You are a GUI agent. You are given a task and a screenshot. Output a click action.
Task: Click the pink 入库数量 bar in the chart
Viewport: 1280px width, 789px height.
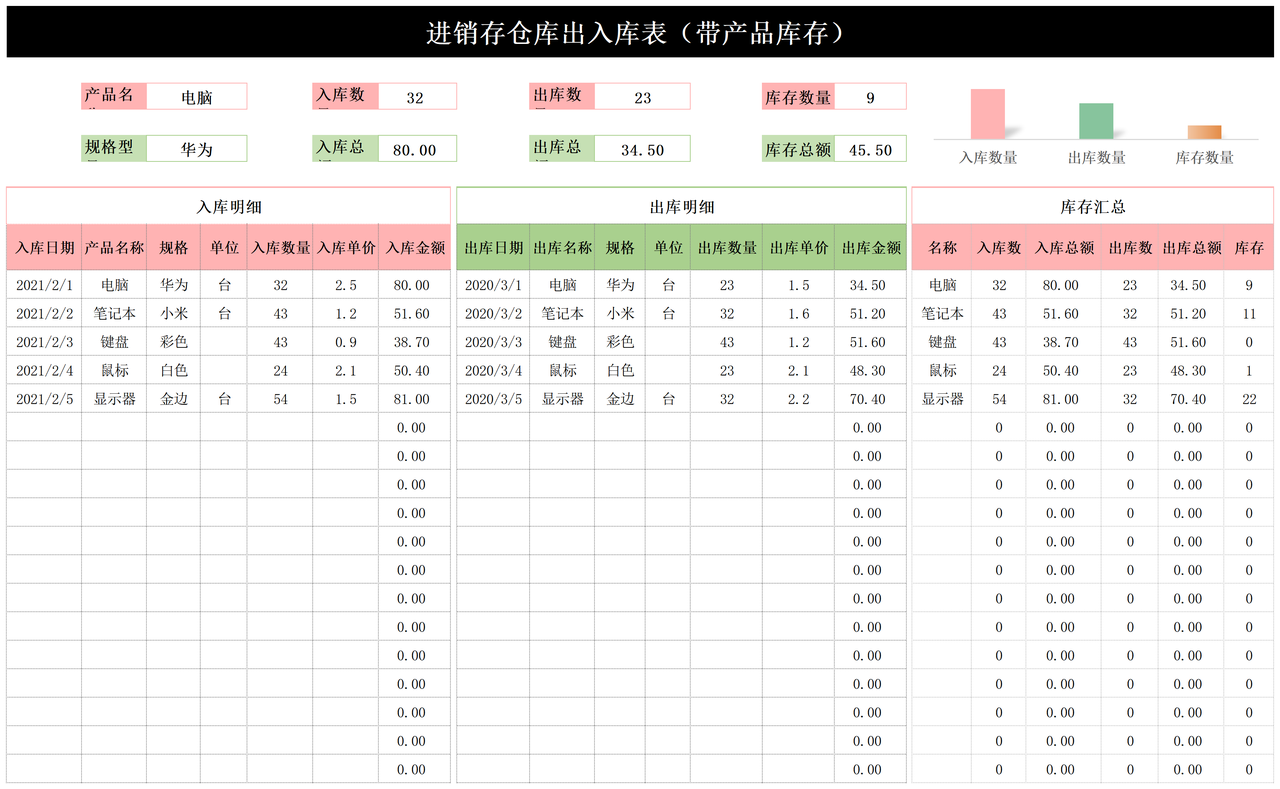988,114
